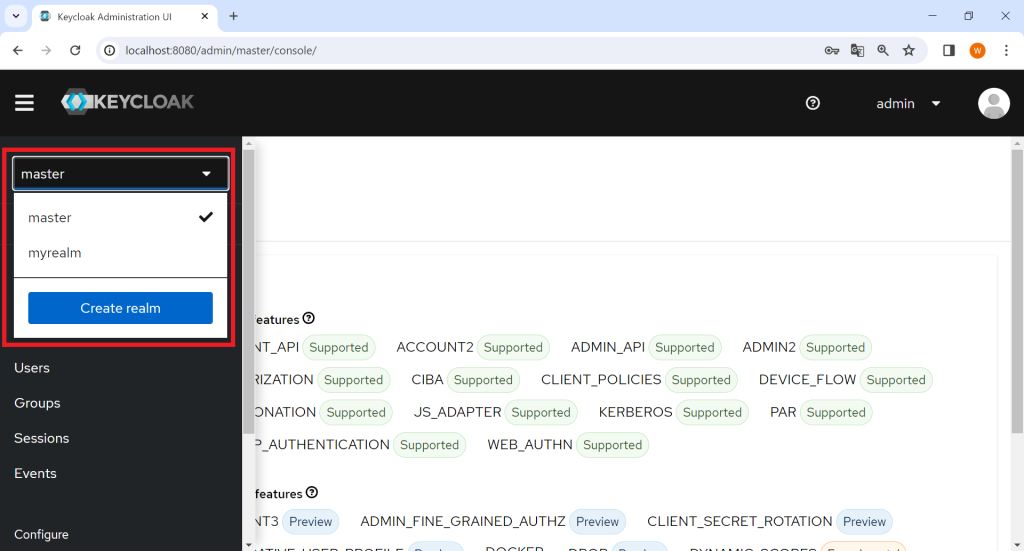Click Supported badge next to CIBA
Screen dimensions: 1024x551
coord(483,380)
